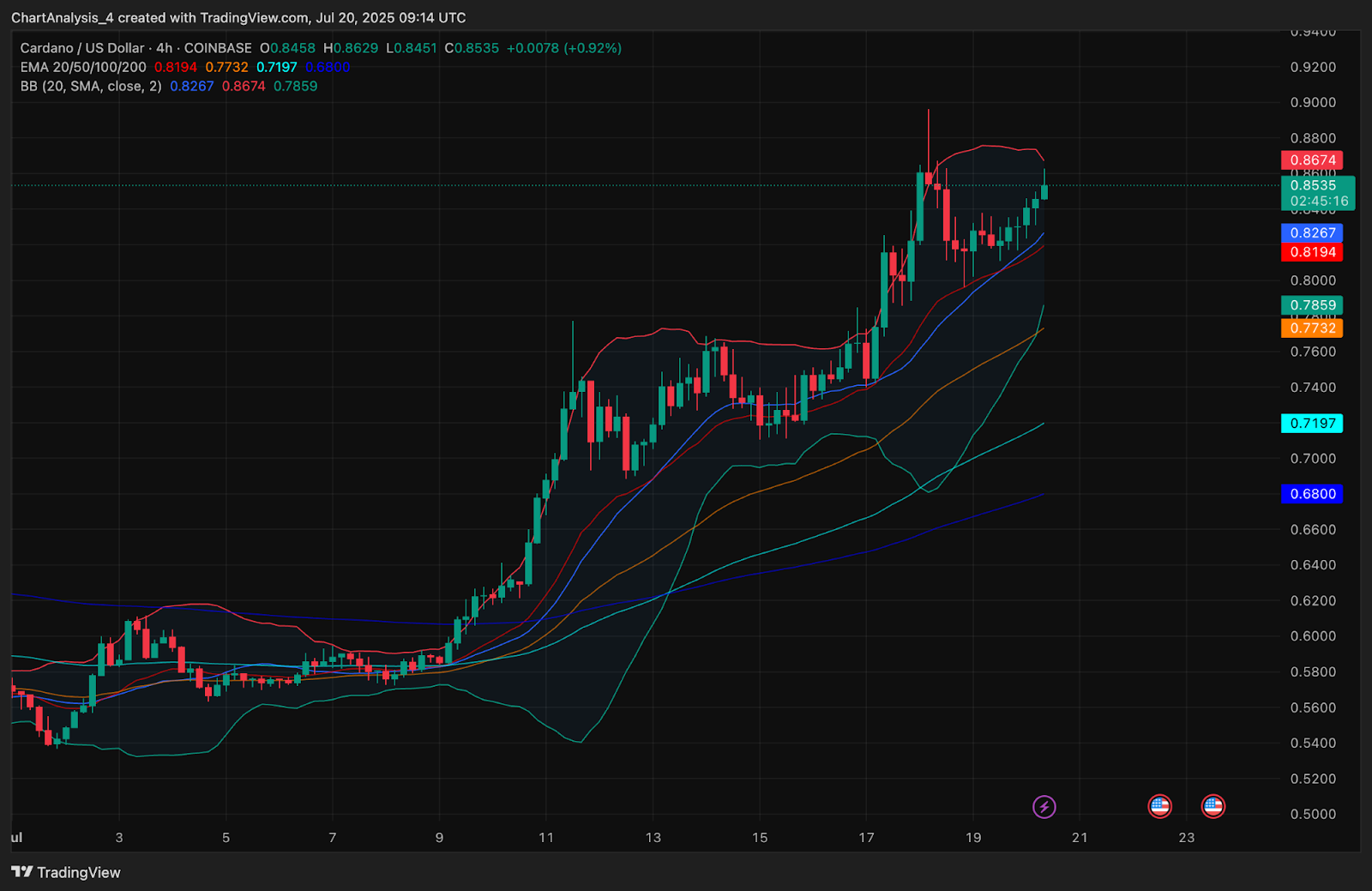
Task: Click the ChartAnalysis_4 TradingView.com header text
Action: point(238,17)
